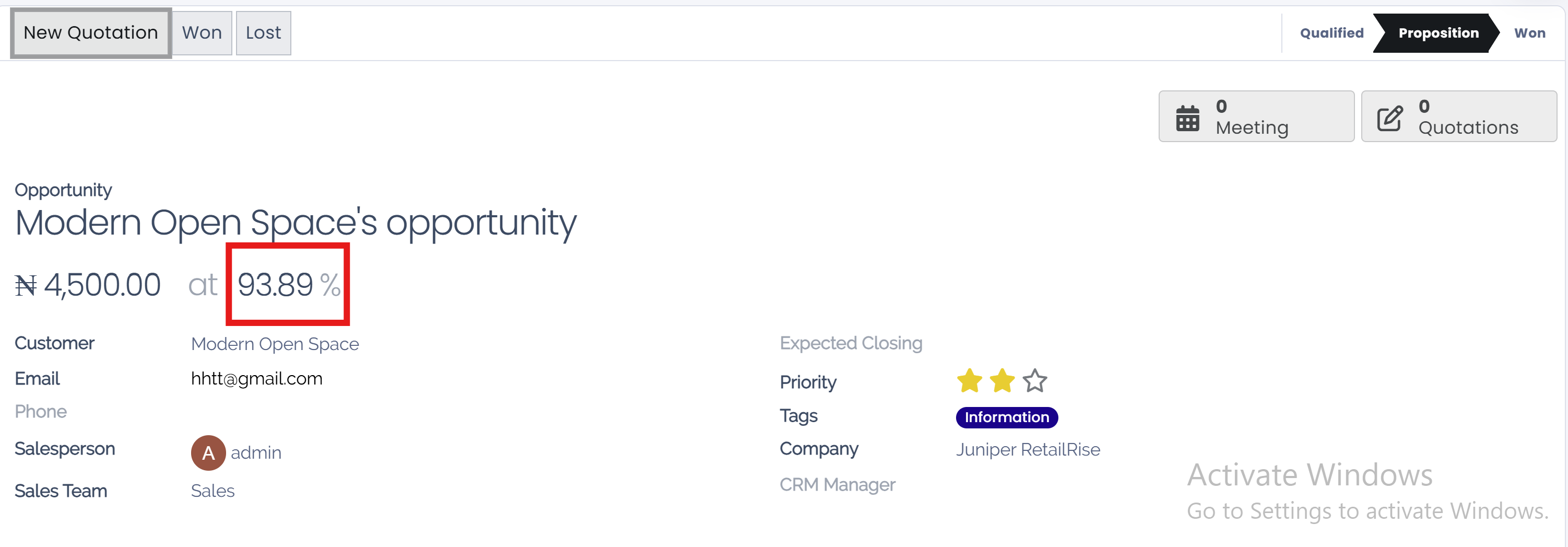
Task: Set priority to three stars
Action: (1035, 381)
